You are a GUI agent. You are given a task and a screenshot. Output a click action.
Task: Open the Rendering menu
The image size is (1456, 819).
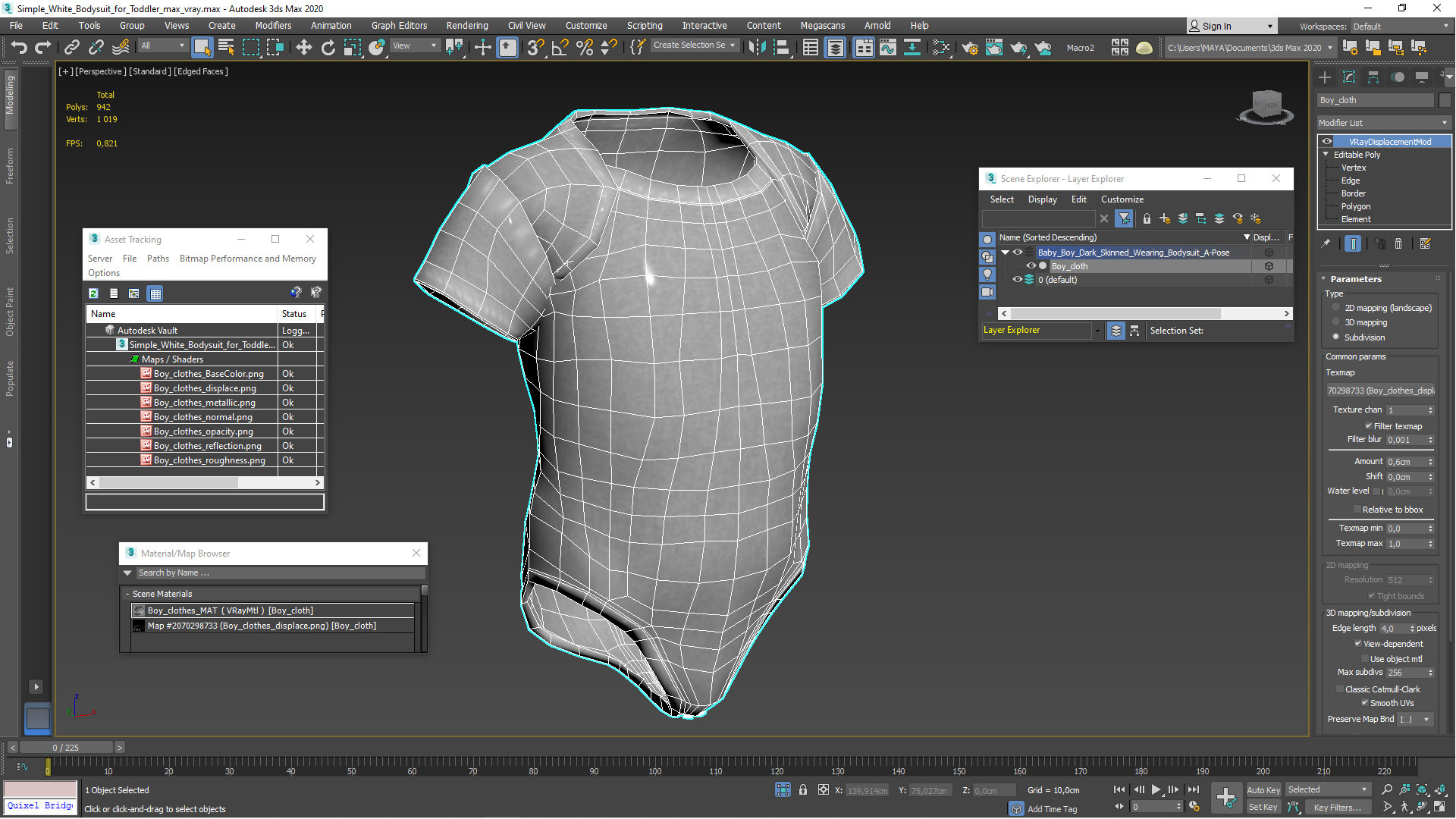click(467, 26)
